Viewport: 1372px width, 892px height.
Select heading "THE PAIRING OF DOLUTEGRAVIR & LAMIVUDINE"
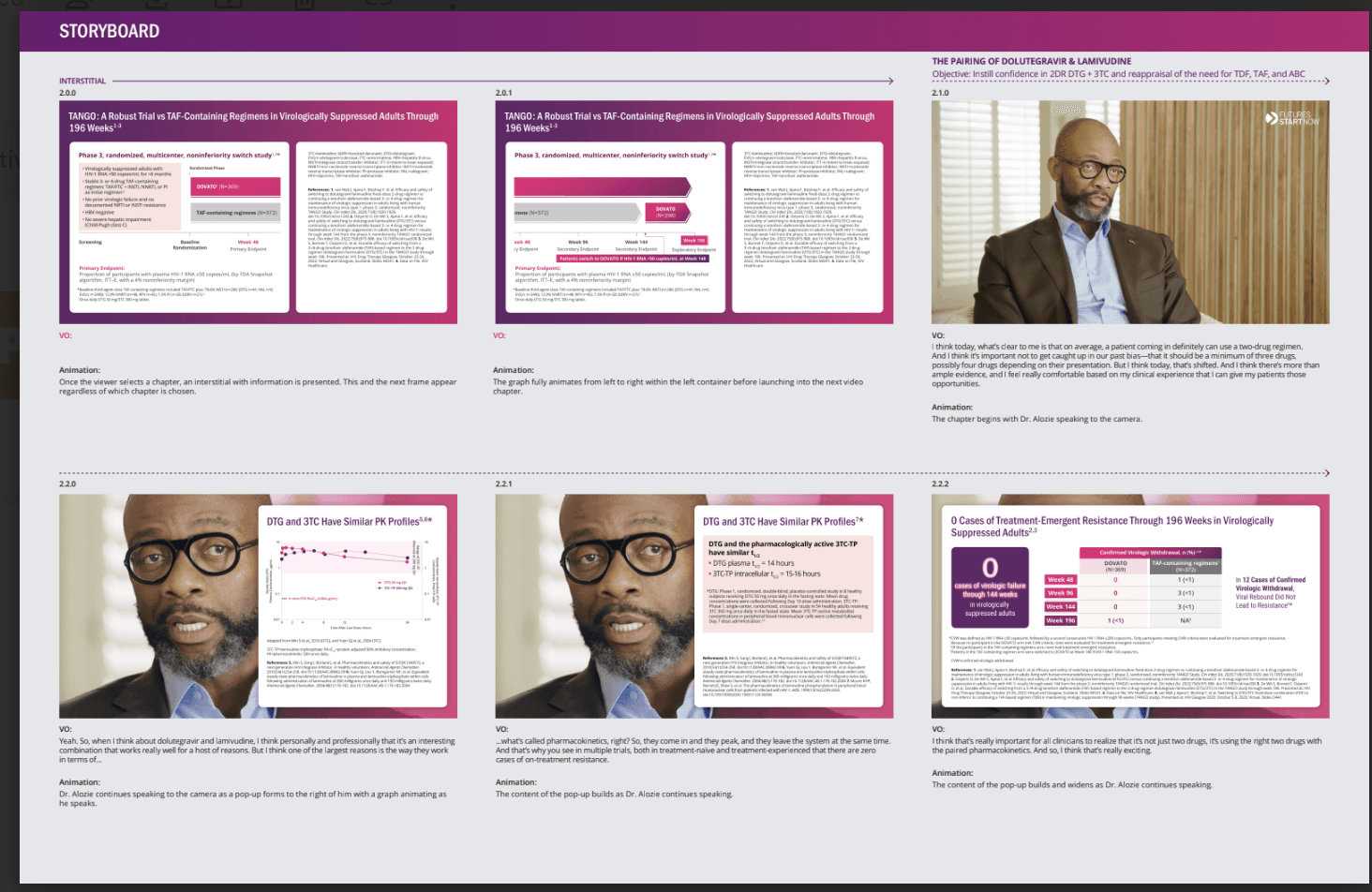(1031, 62)
